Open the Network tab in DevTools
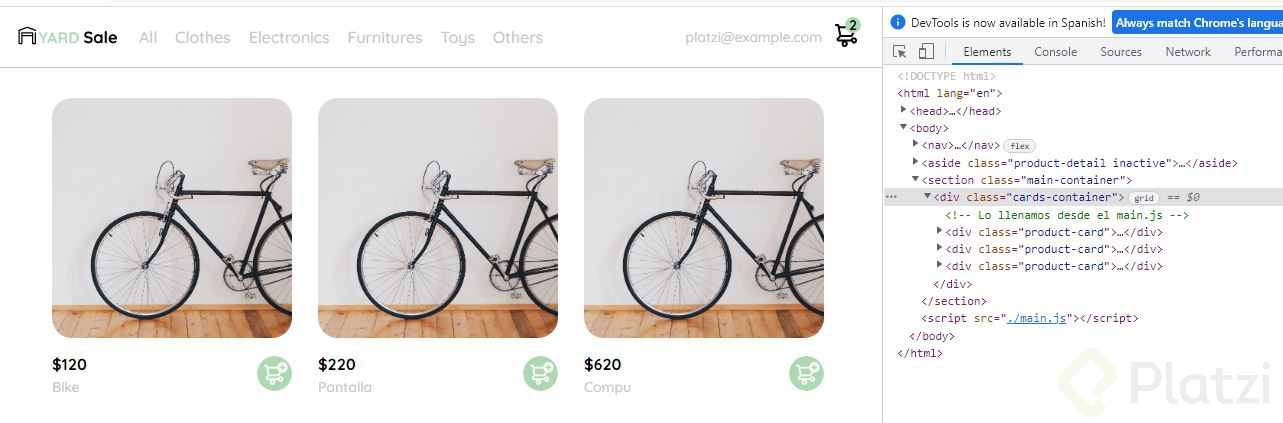Screen dimensions: 1283x423 [x=1187, y=52]
